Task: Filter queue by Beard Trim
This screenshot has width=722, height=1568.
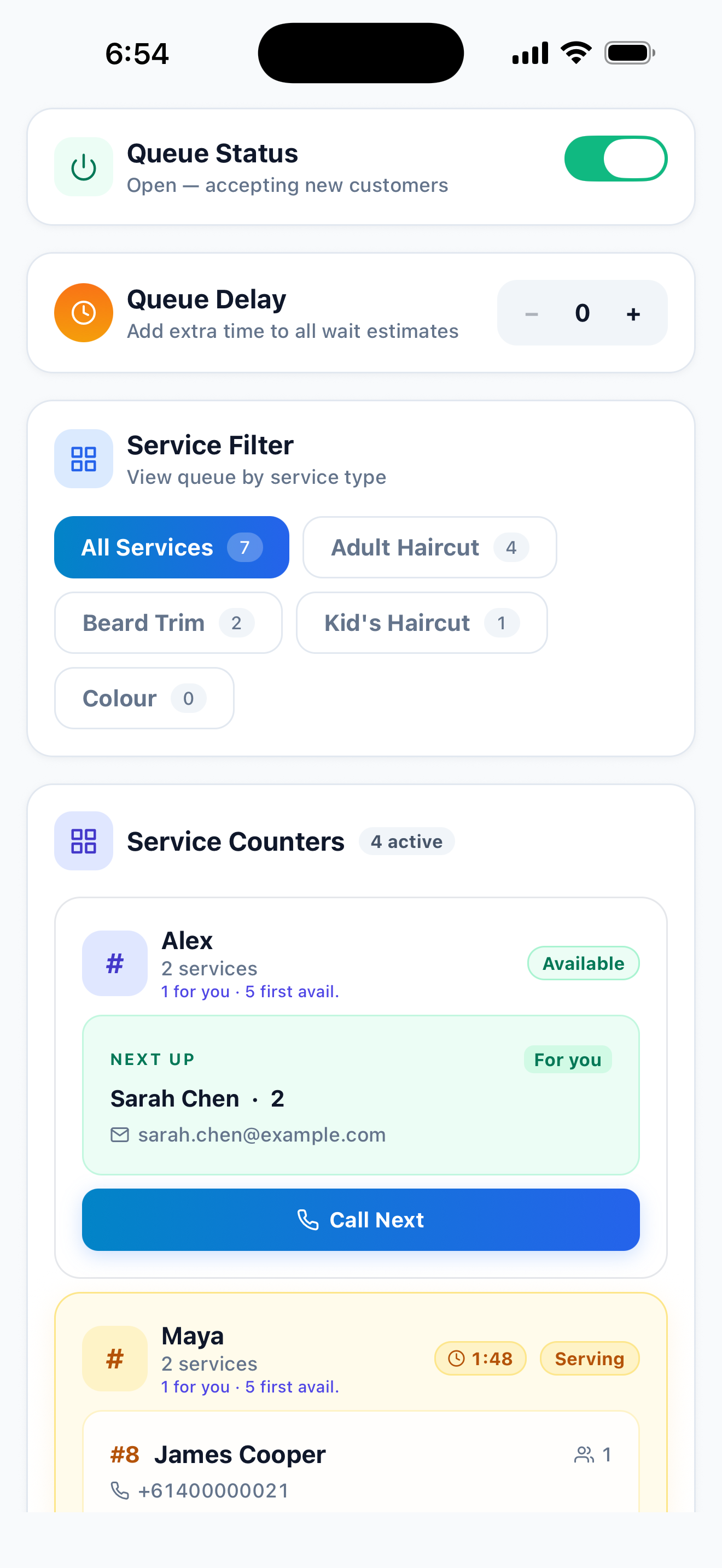Action: [168, 623]
